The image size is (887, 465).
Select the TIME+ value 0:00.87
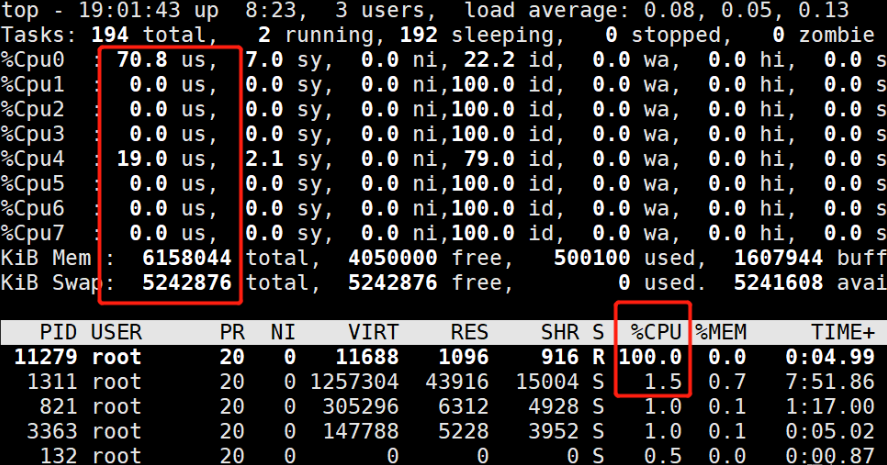(x=830, y=456)
